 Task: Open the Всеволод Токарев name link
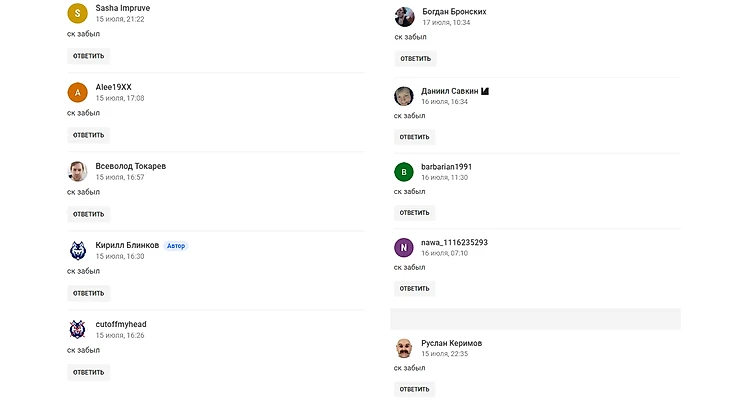point(131,166)
